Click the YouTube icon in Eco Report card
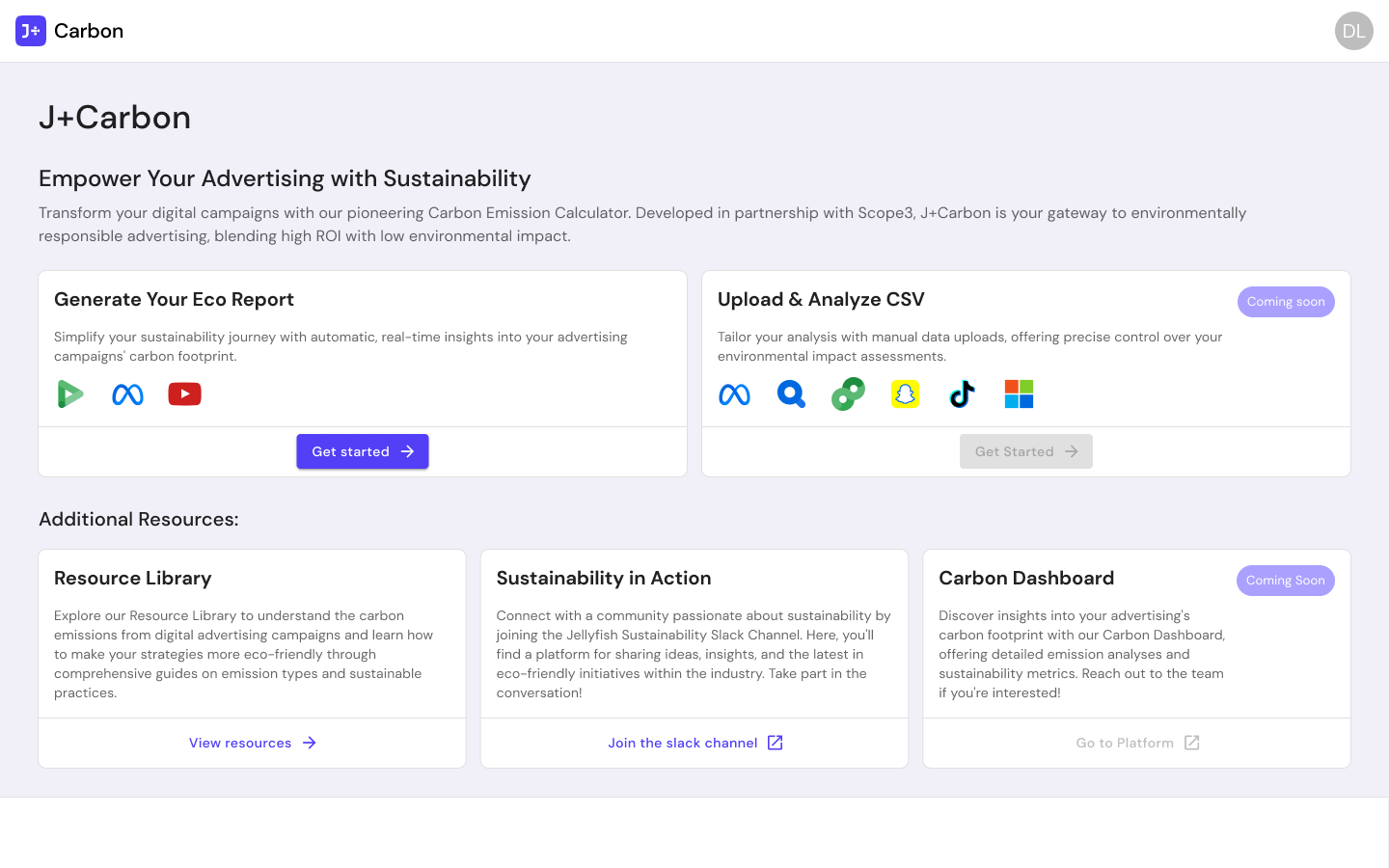1389x868 pixels. 184,393
